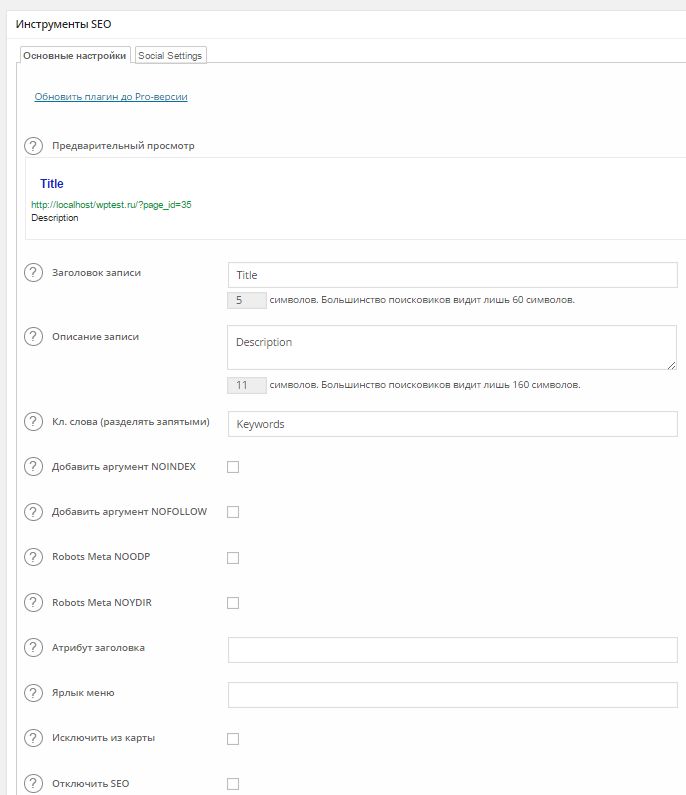Screen dimensions: 686x795
Task: Select the Основные настройки tab
Action: point(75,56)
